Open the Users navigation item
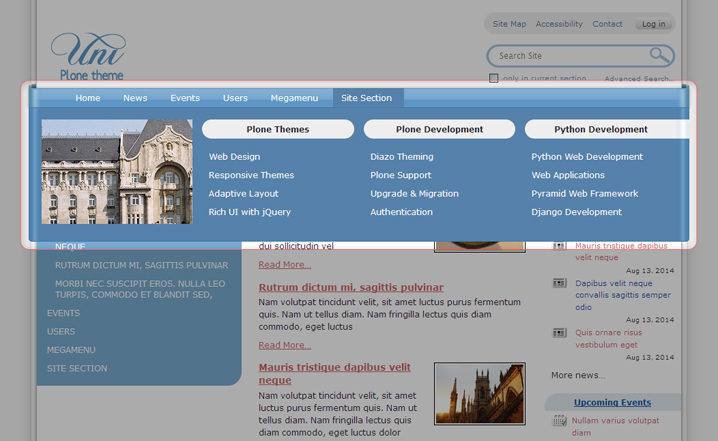The width and height of the screenshot is (718, 441). pyautogui.click(x=235, y=98)
